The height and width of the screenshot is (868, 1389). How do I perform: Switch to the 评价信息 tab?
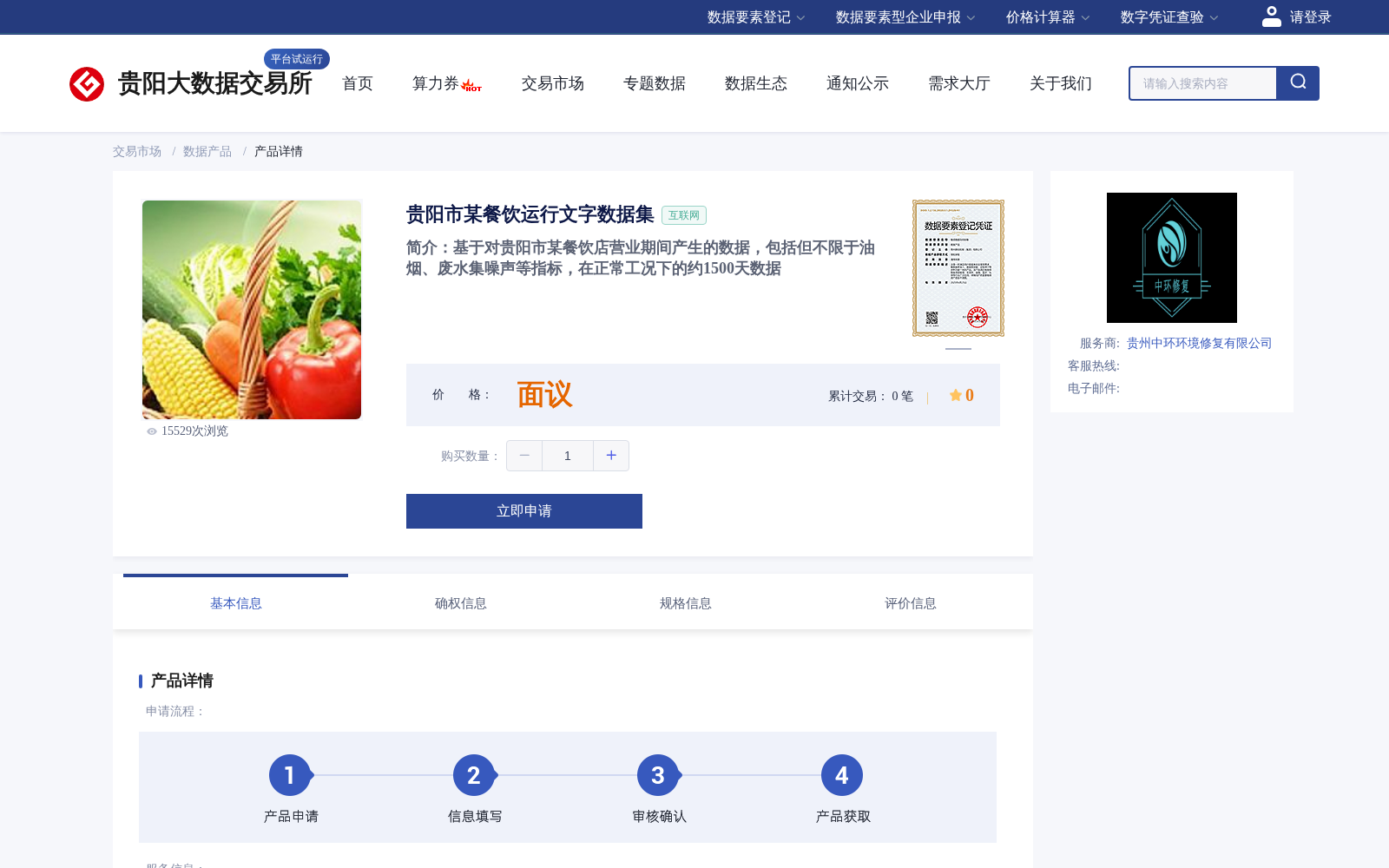[911, 602]
